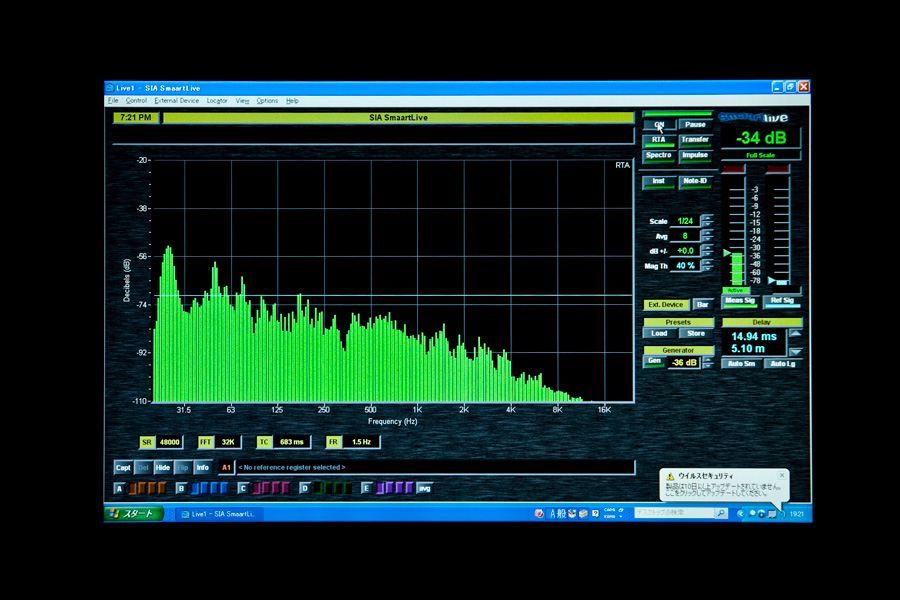Open the Options menu
Viewport: 900px width, 600px height.
[267, 100]
